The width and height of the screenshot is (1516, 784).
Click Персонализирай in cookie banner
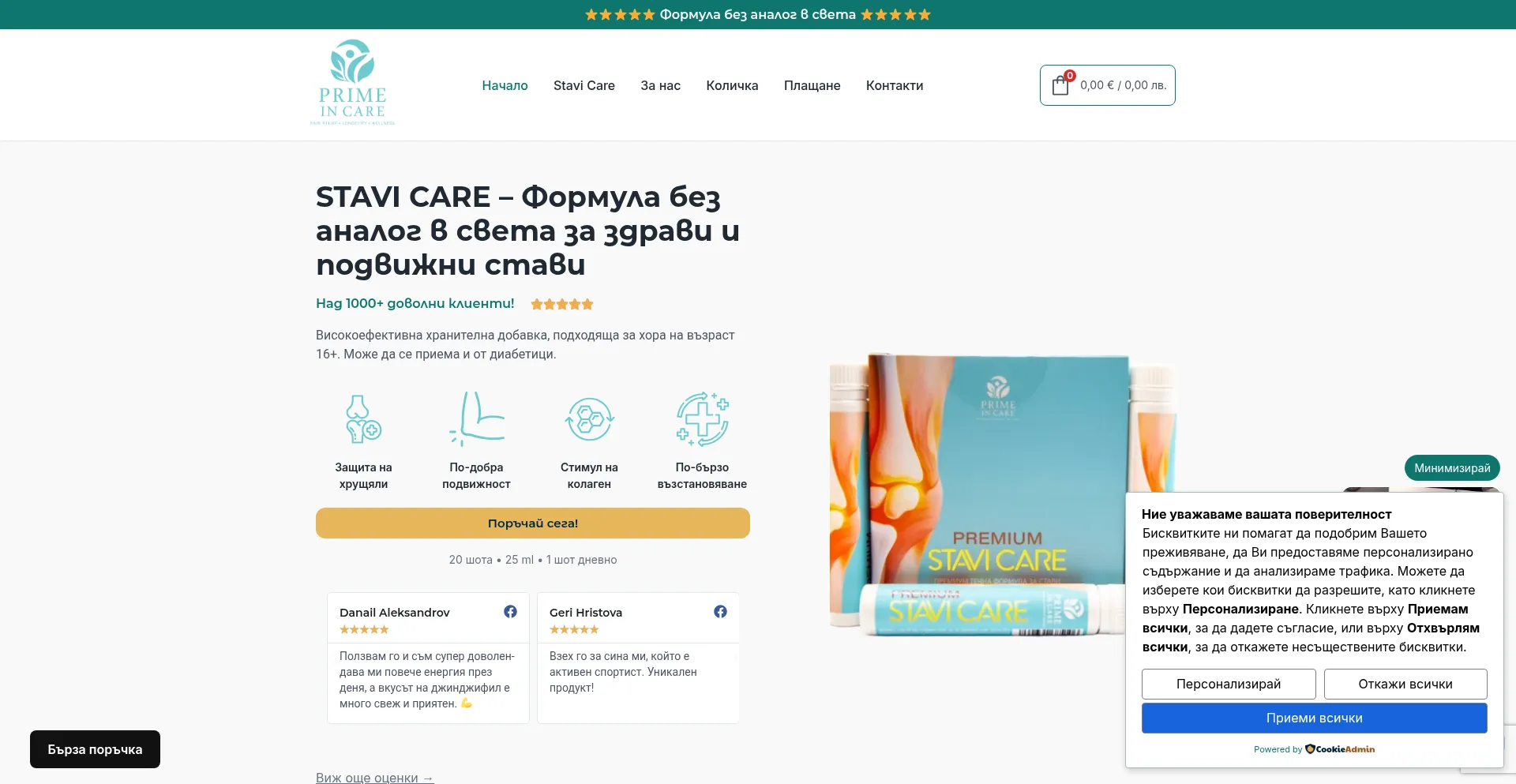click(1229, 684)
